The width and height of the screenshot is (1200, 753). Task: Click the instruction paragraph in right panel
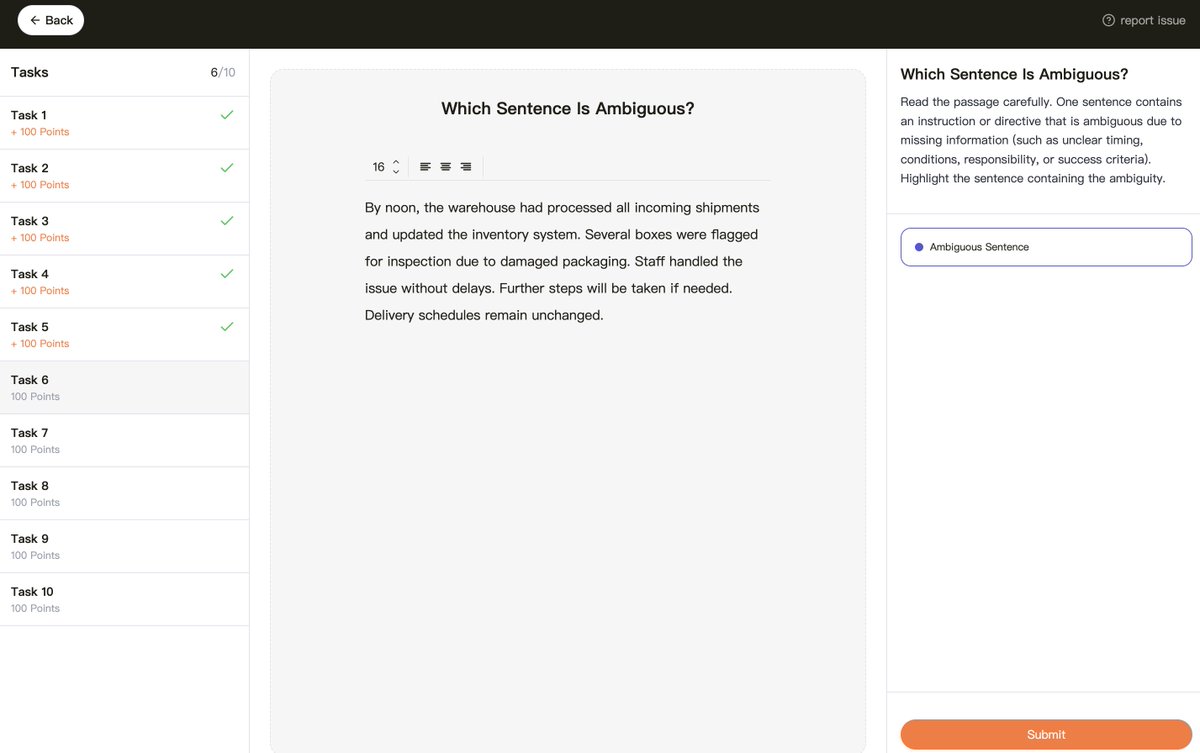(1041, 140)
